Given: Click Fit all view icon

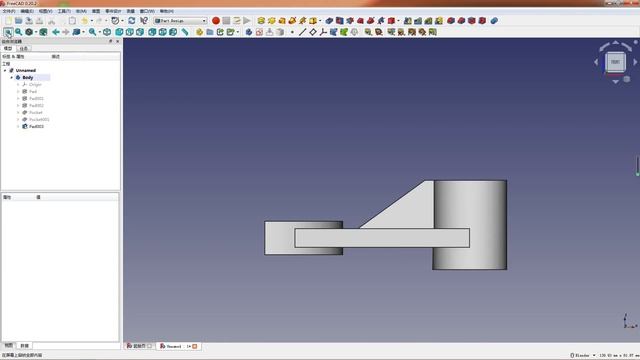Looking at the screenshot, I should click(8, 32).
